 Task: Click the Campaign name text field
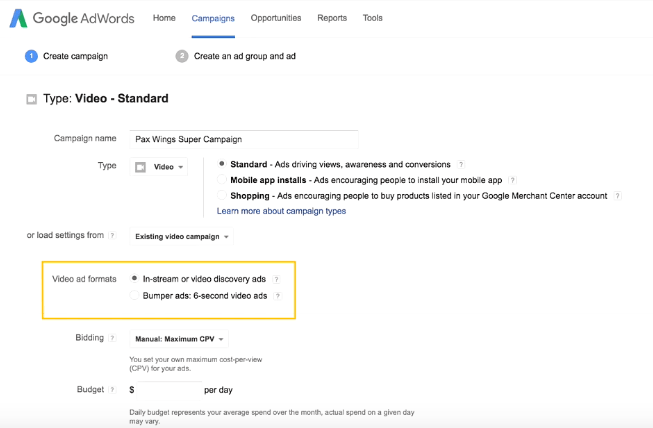(x=244, y=139)
